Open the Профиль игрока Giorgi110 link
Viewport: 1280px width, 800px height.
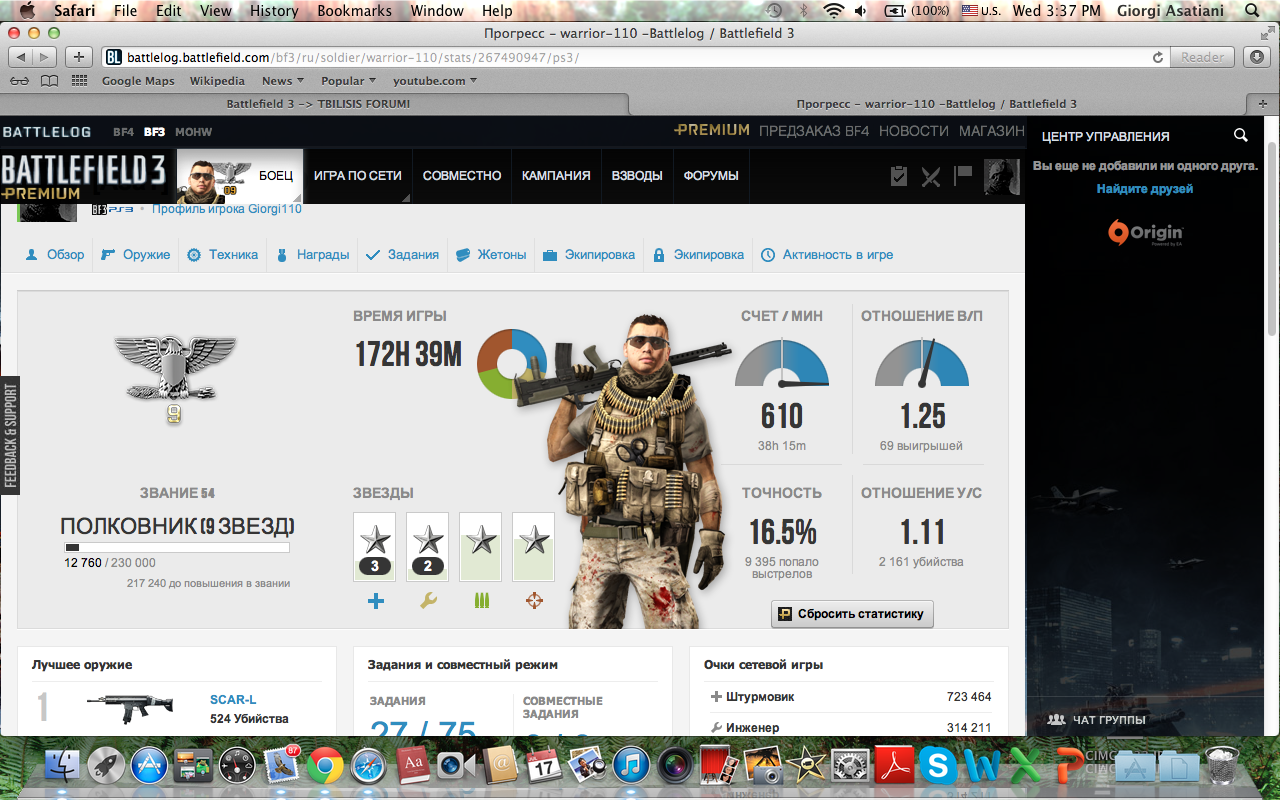point(227,209)
